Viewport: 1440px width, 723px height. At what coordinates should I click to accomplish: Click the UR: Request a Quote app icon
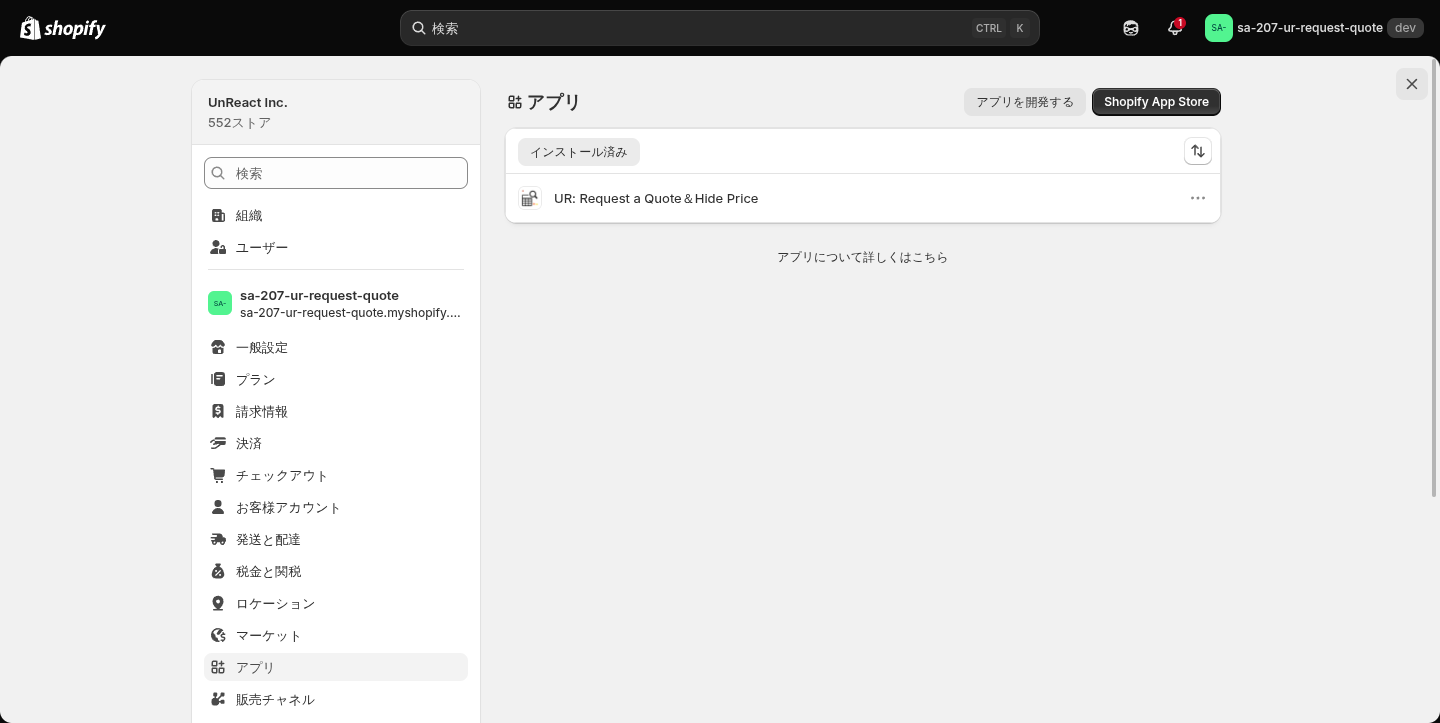(530, 198)
